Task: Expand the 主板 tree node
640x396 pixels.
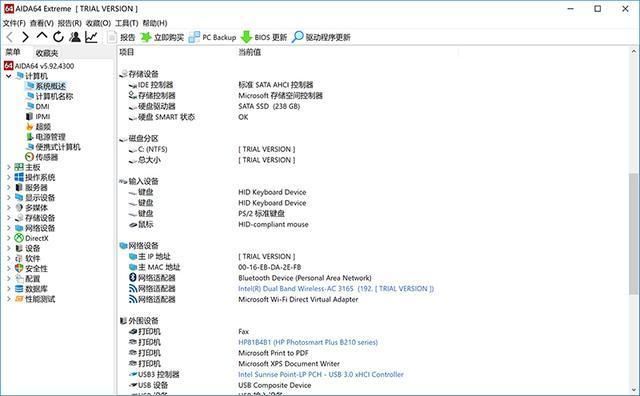Action: 9,167
